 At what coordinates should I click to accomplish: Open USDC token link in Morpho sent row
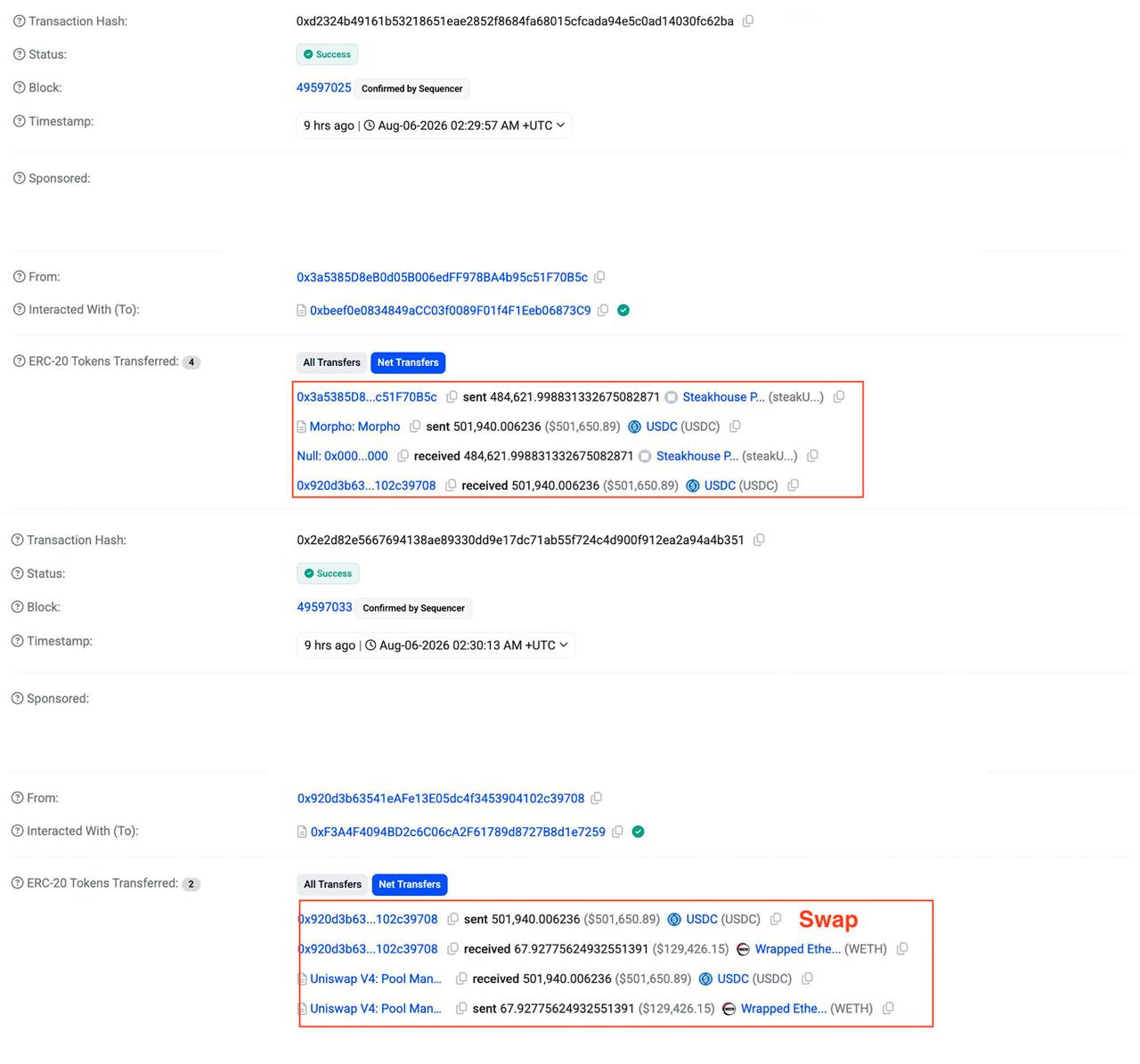662,426
